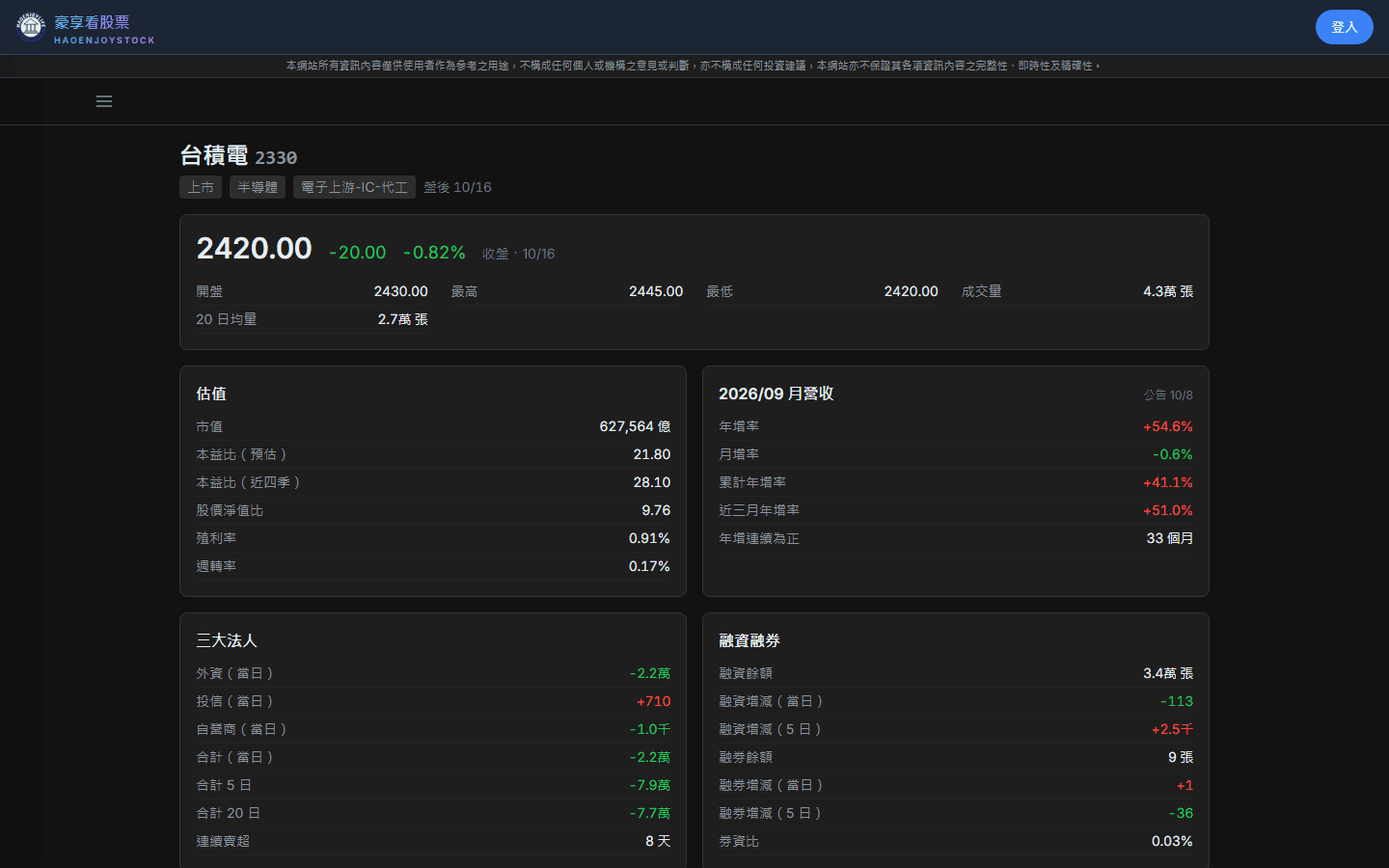The height and width of the screenshot is (868, 1389).
Task: Click the 本益比（預估）value 21.80
Action: point(652,454)
